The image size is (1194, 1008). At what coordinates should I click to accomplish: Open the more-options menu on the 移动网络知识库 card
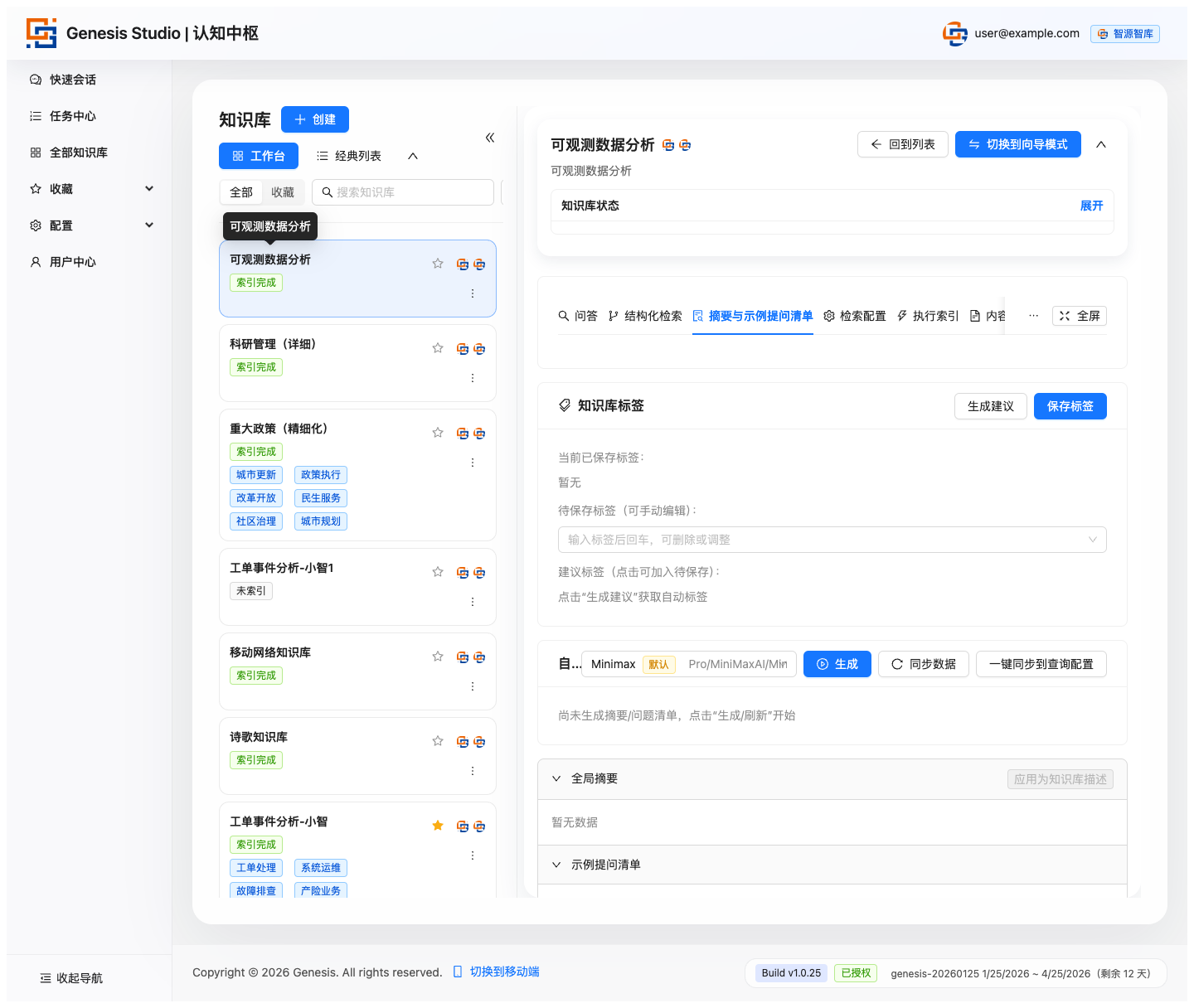[x=473, y=686]
